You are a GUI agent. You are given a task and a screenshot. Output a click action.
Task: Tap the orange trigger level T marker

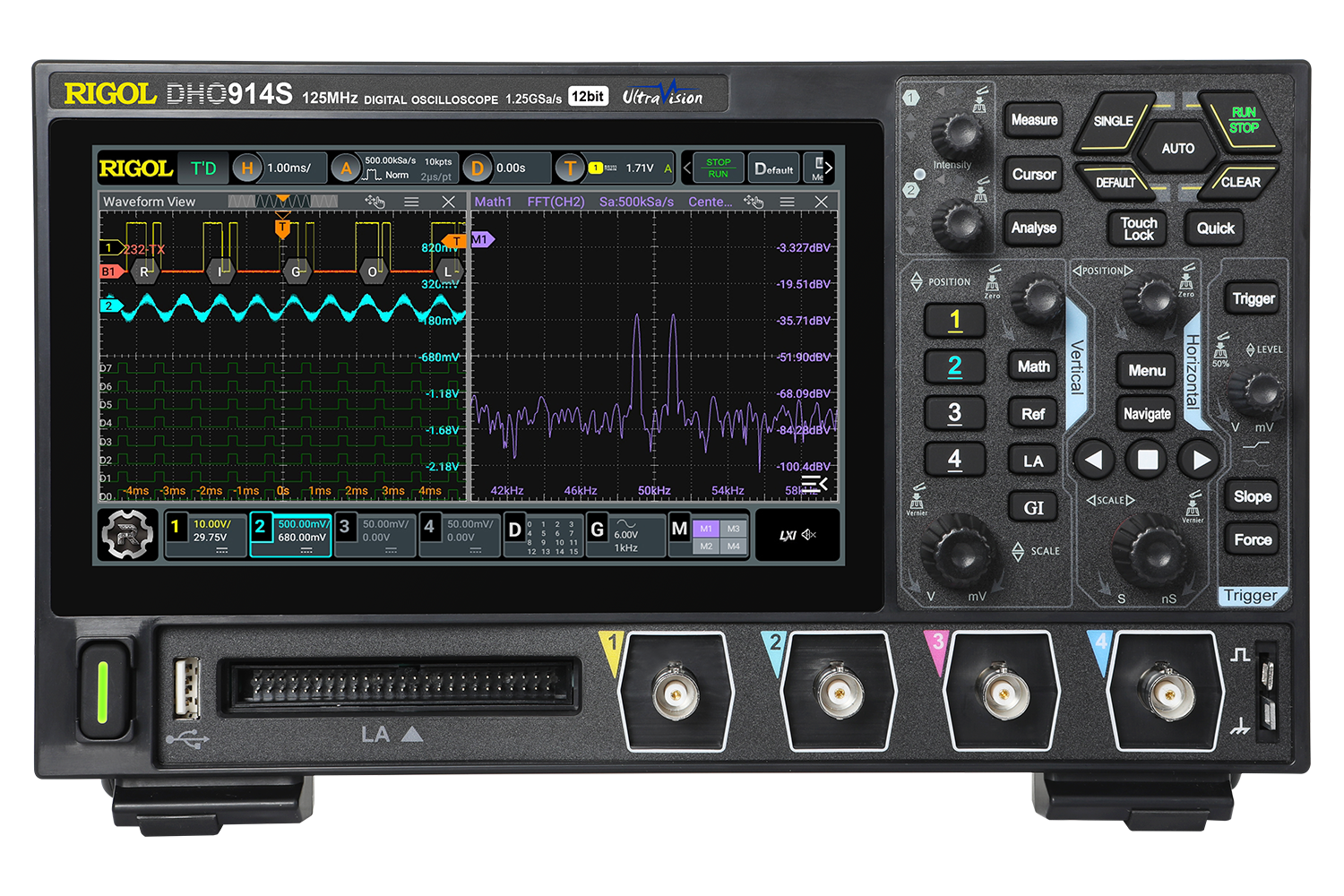456,241
